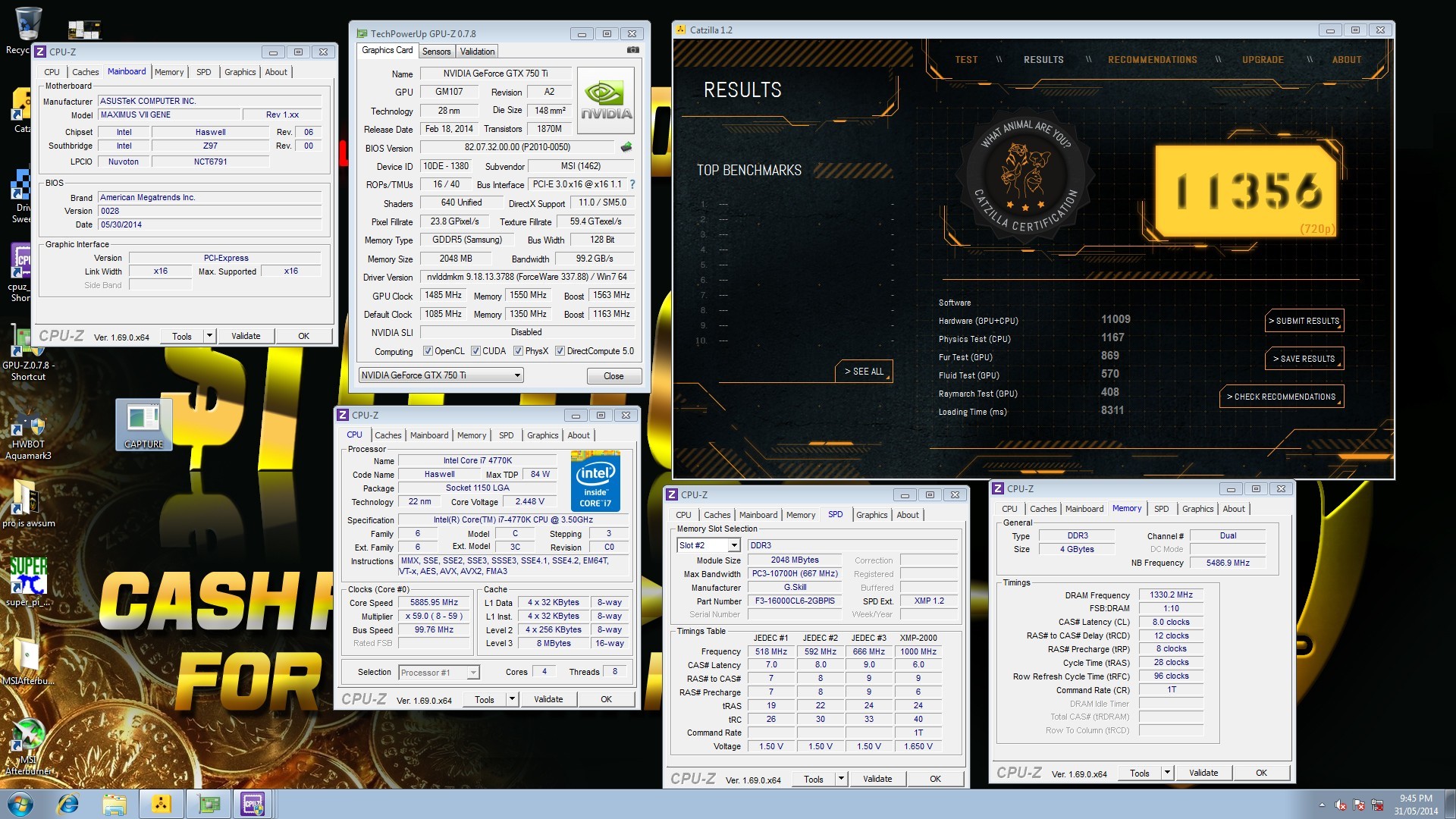The image size is (1456, 819).
Task: Open the 'pro is awsum' desktop icon
Action: pos(28,503)
